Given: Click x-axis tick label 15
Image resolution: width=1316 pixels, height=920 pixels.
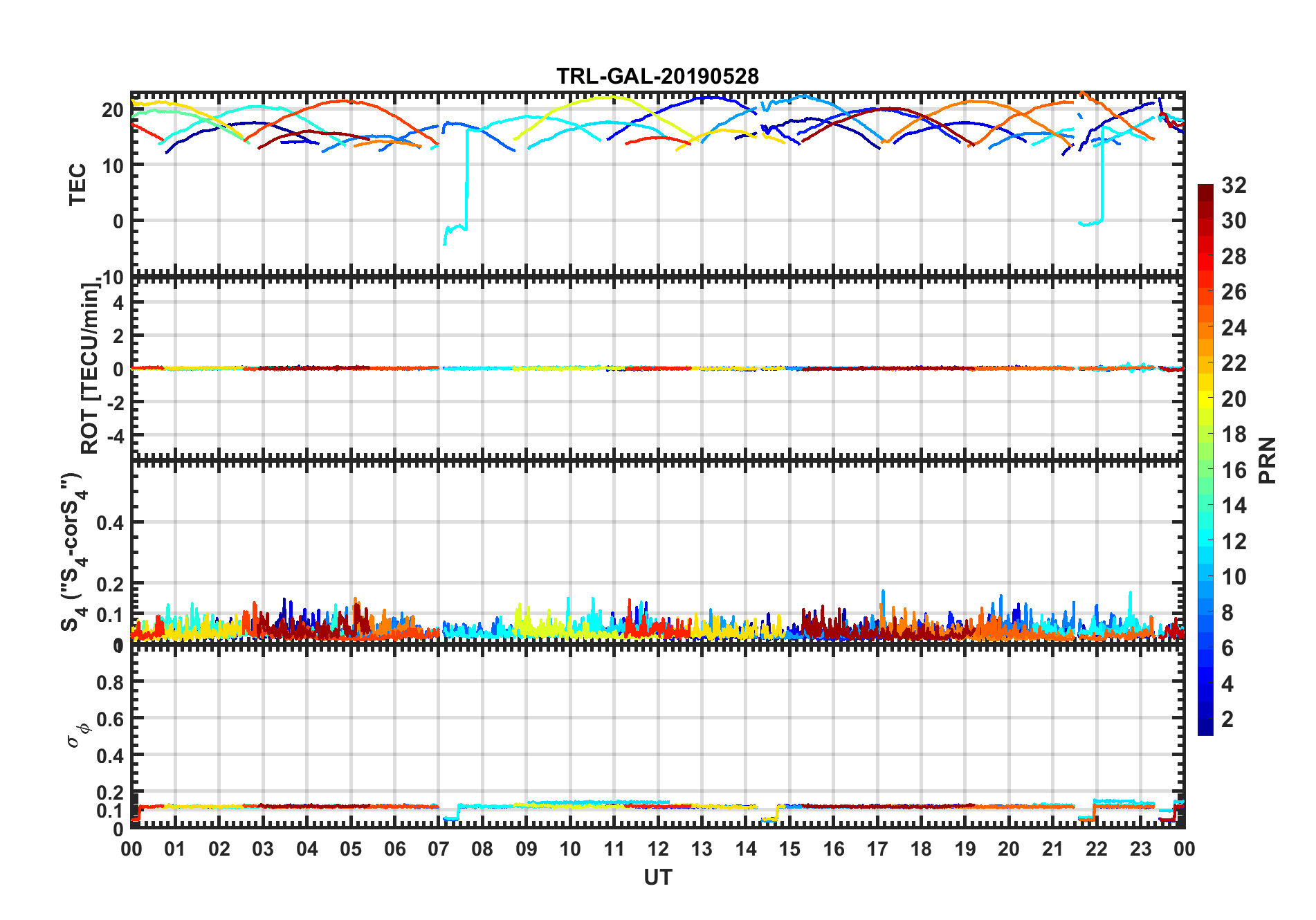Looking at the screenshot, I should (789, 849).
